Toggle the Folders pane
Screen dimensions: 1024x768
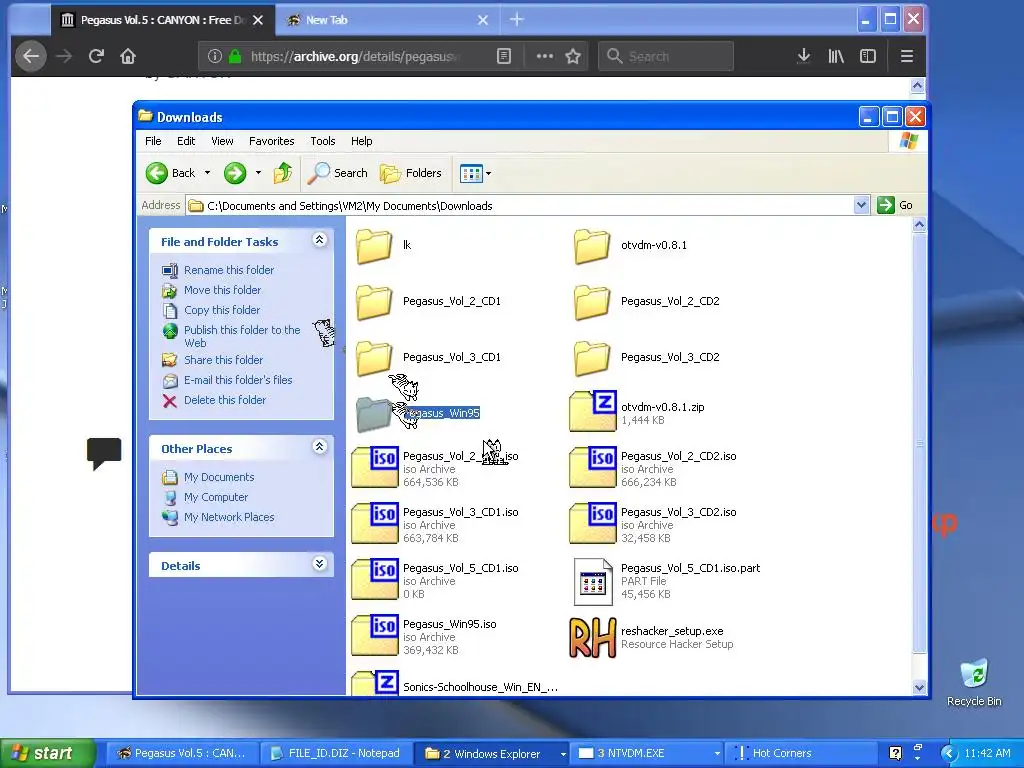point(411,173)
